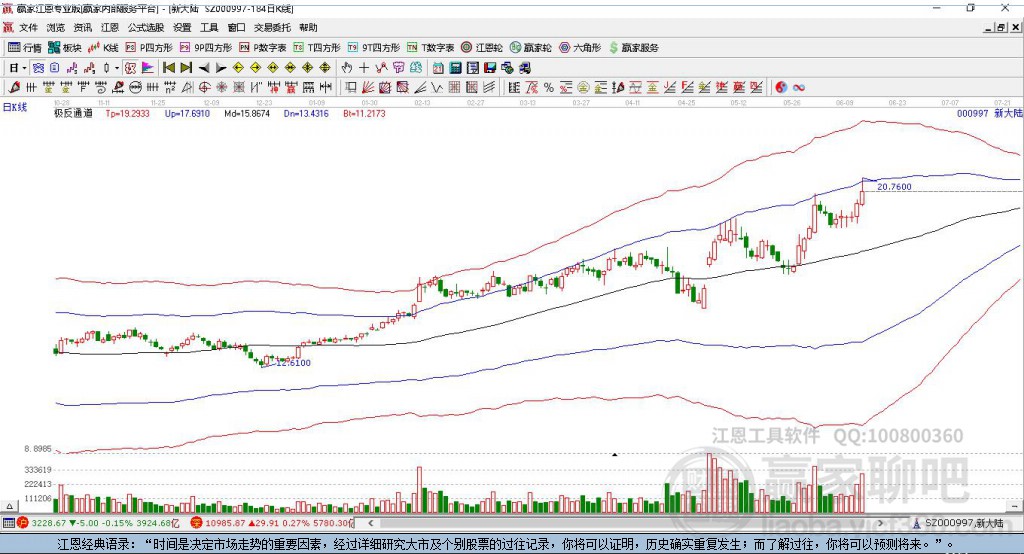Viewport: 1024px width, 554px height.
Task: Open the 帮助 menu
Action: pos(308,27)
